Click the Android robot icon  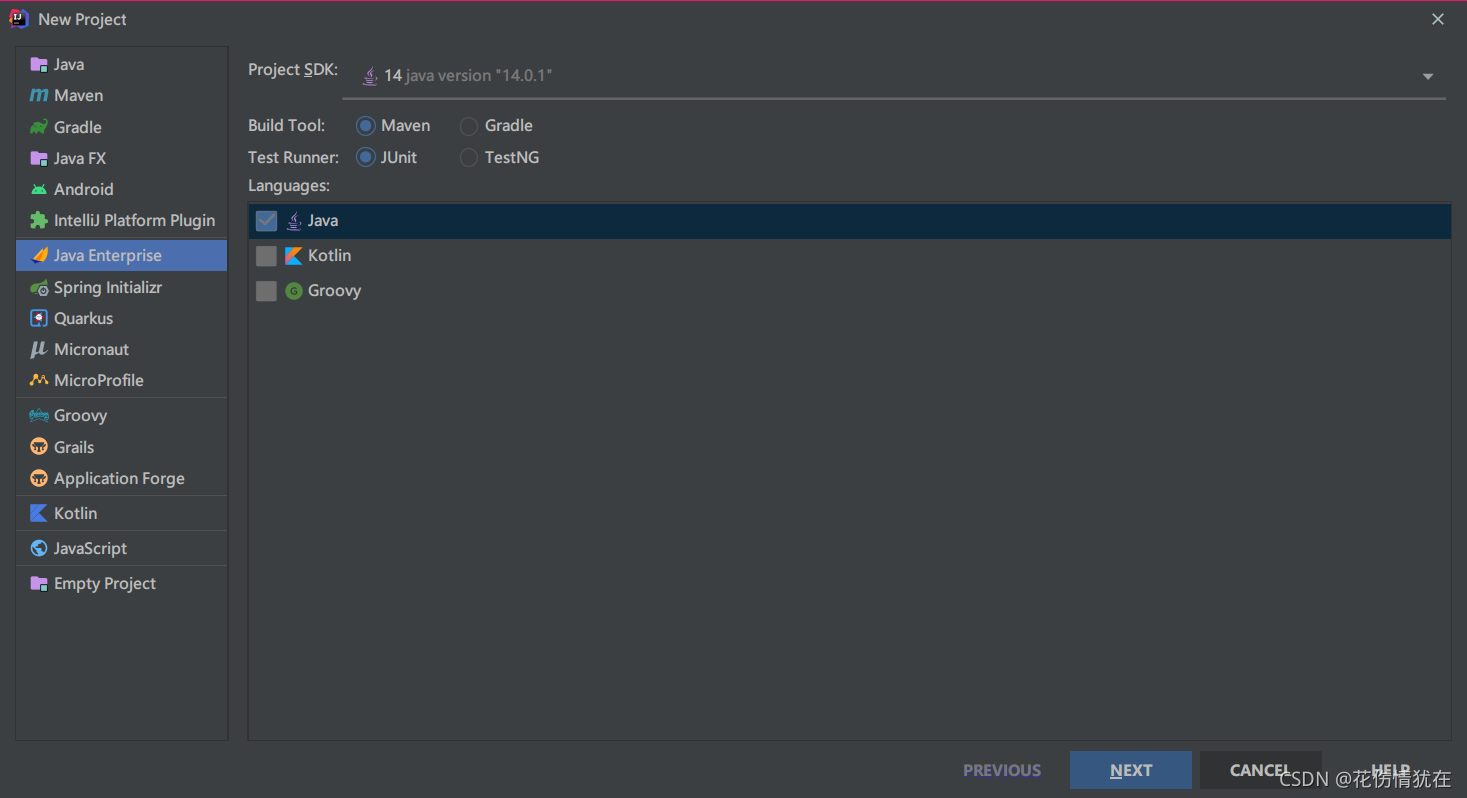39,189
